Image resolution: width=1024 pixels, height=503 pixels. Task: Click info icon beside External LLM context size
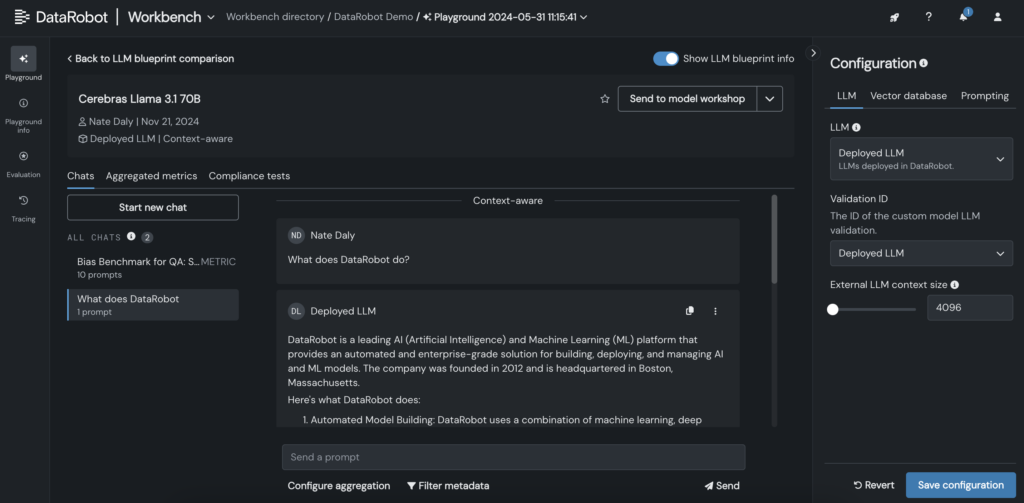tap(955, 285)
